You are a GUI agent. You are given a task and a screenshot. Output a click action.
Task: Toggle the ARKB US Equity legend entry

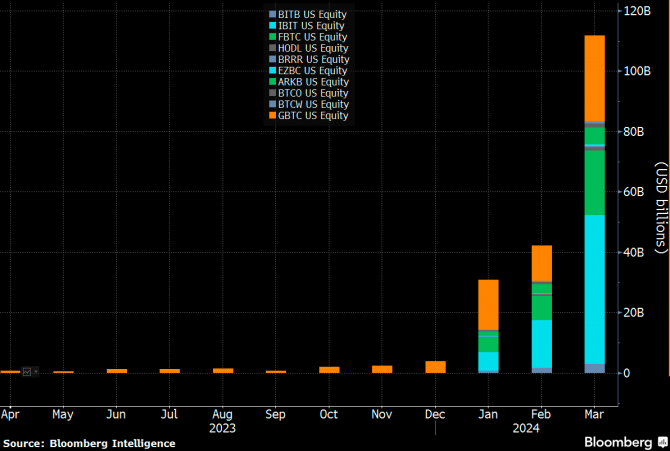(x=309, y=82)
